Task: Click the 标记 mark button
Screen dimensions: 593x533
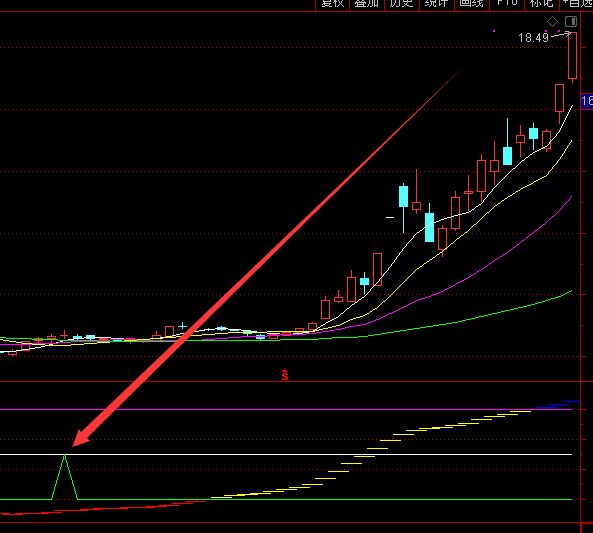Action: click(541, 4)
